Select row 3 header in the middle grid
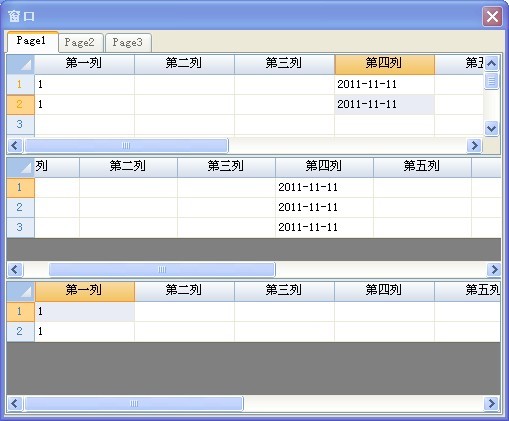 point(20,228)
